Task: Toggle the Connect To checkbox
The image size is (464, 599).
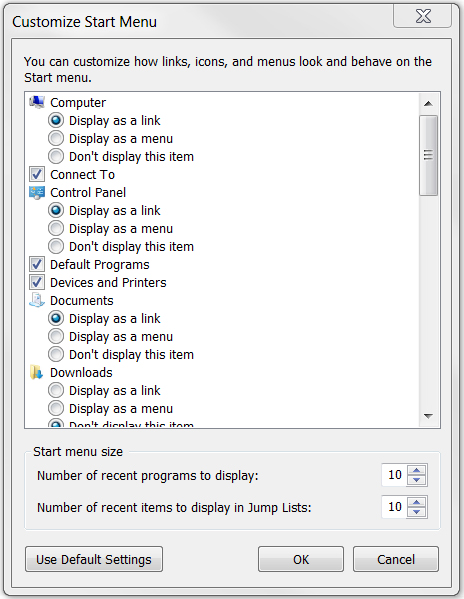Action: pyautogui.click(x=37, y=175)
